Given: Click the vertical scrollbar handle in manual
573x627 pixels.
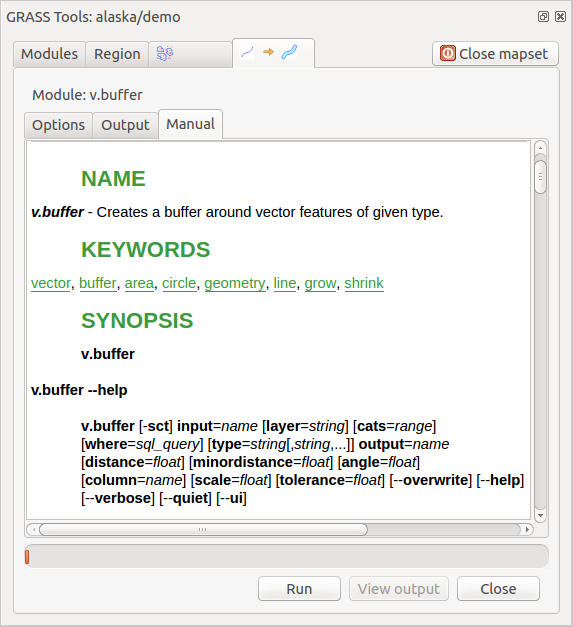Looking at the screenshot, I should (540, 177).
